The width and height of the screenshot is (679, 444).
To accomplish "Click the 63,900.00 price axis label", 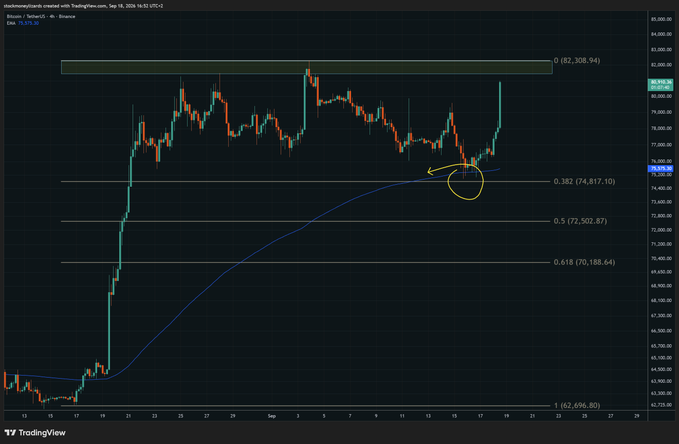I will (661, 381).
